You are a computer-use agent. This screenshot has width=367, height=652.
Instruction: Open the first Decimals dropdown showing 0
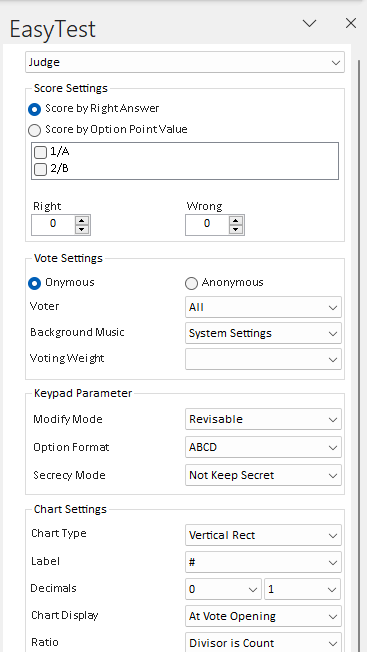pos(223,589)
